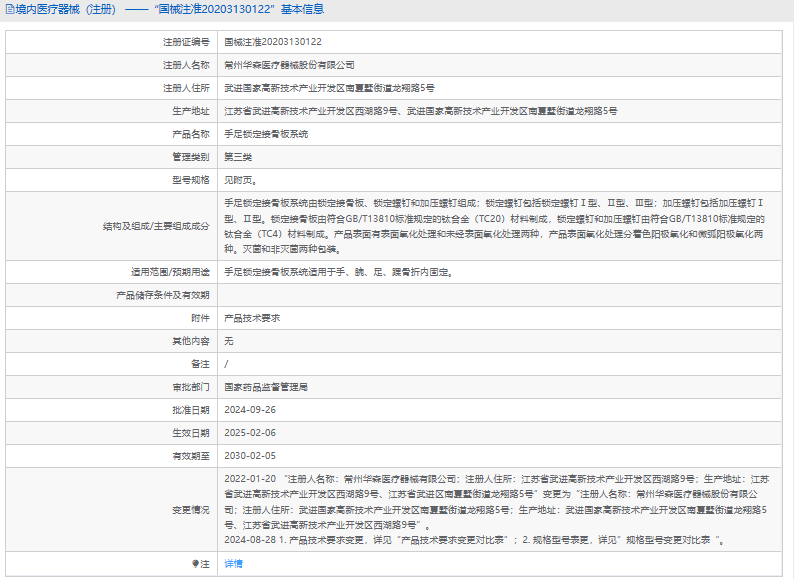Viewport: 794px width, 579px height.
Task: Click the 第三类 management category value
Action: [238, 157]
